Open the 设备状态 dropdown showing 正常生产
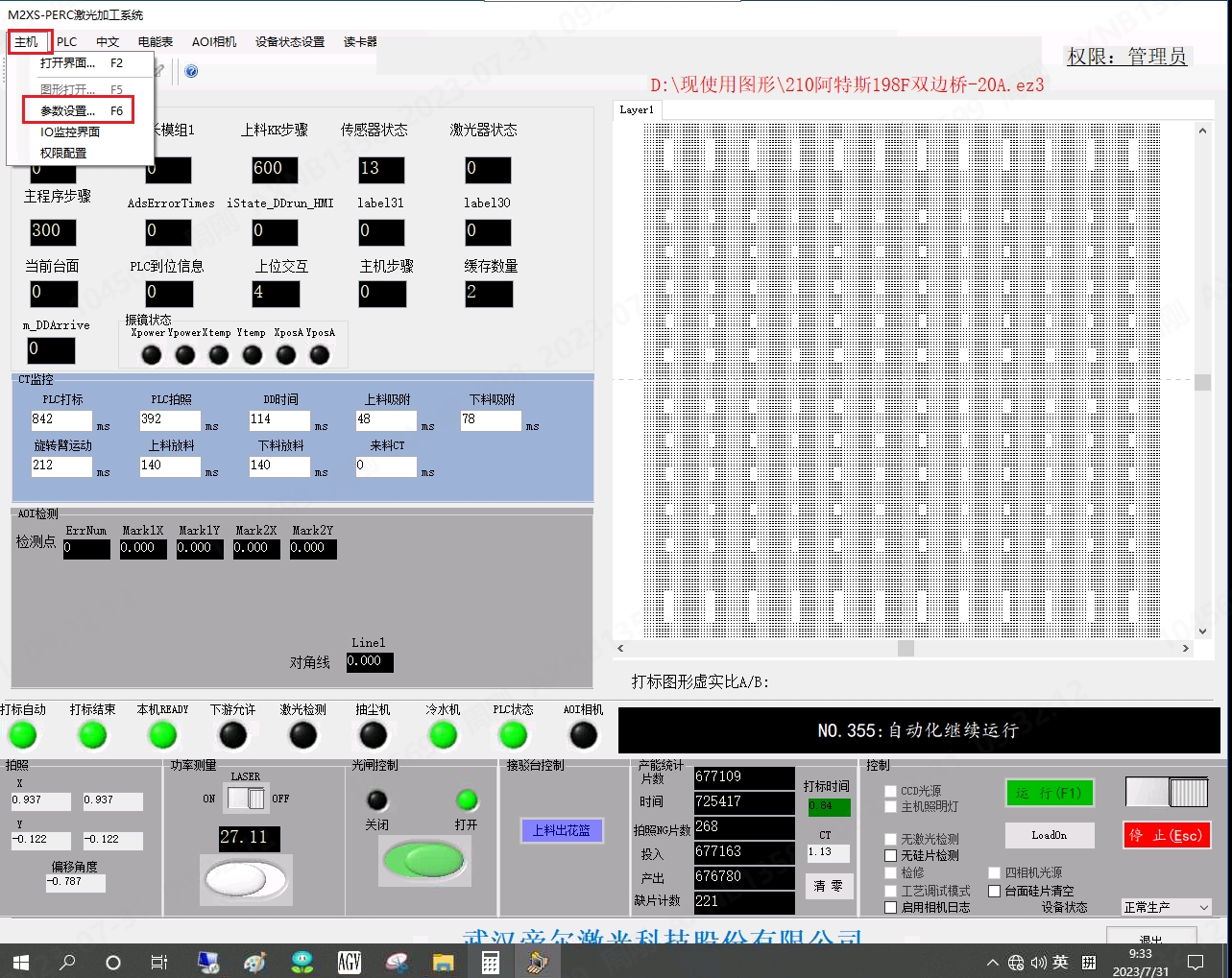Viewport: 1232px width, 978px height. (x=1167, y=907)
